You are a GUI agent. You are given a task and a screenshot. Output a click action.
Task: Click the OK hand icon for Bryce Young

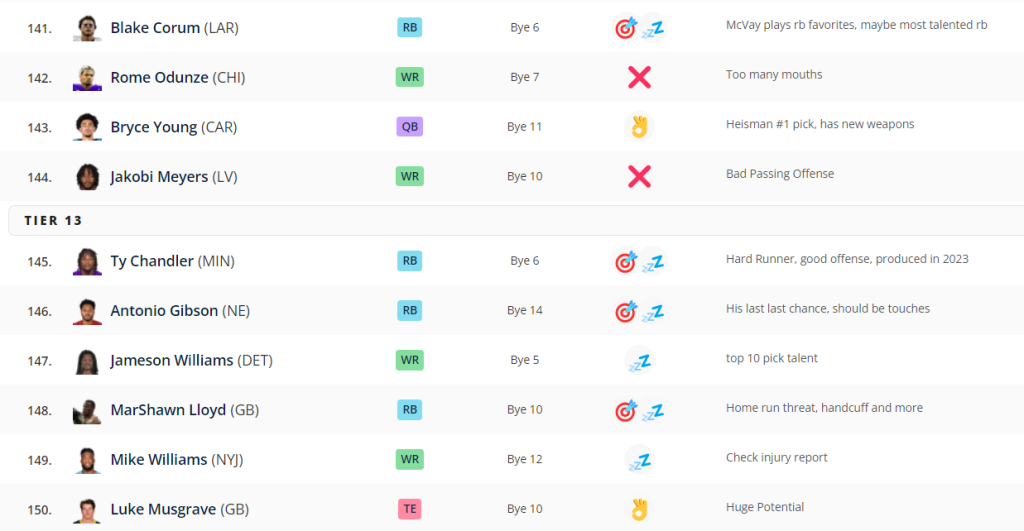[639, 127]
